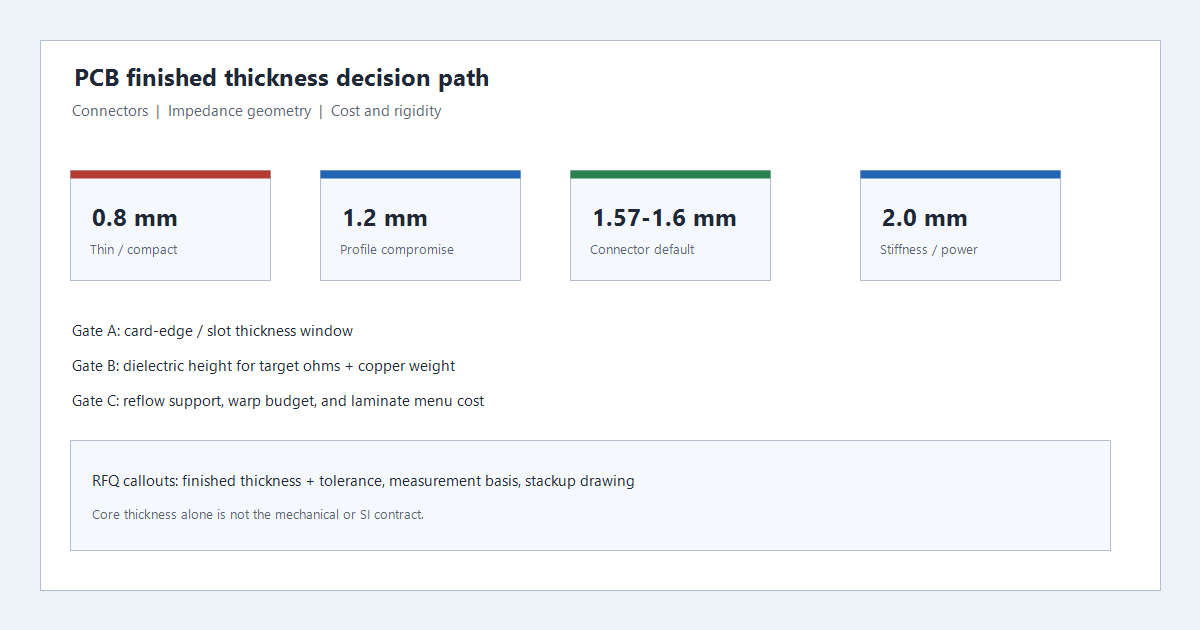This screenshot has height=630, width=1200.
Task: Click the title 'PCB finished thickness decision path'
Action: pyautogui.click(x=282, y=78)
